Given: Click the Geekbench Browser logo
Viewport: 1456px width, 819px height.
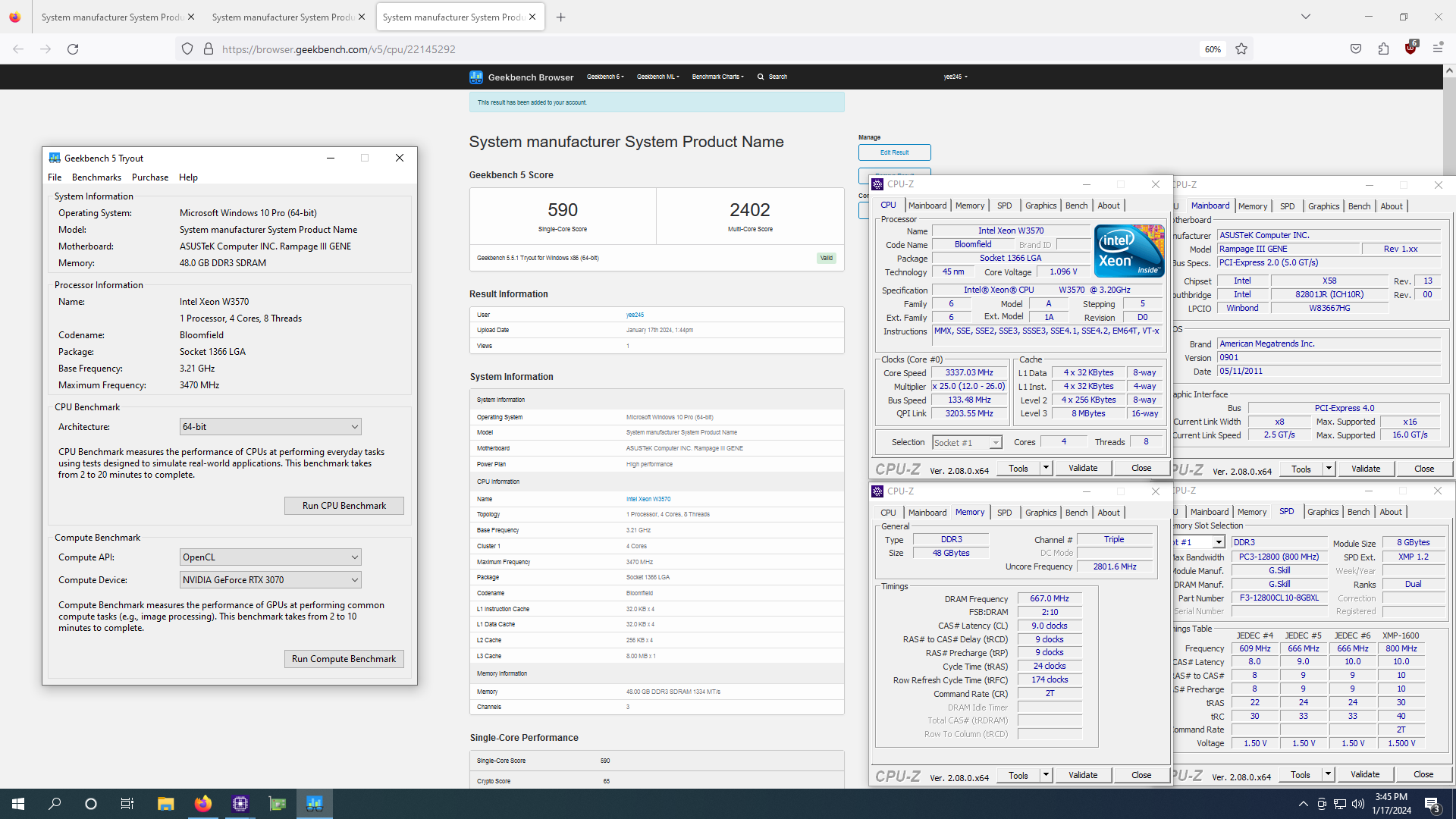Looking at the screenshot, I should pyautogui.click(x=522, y=77).
